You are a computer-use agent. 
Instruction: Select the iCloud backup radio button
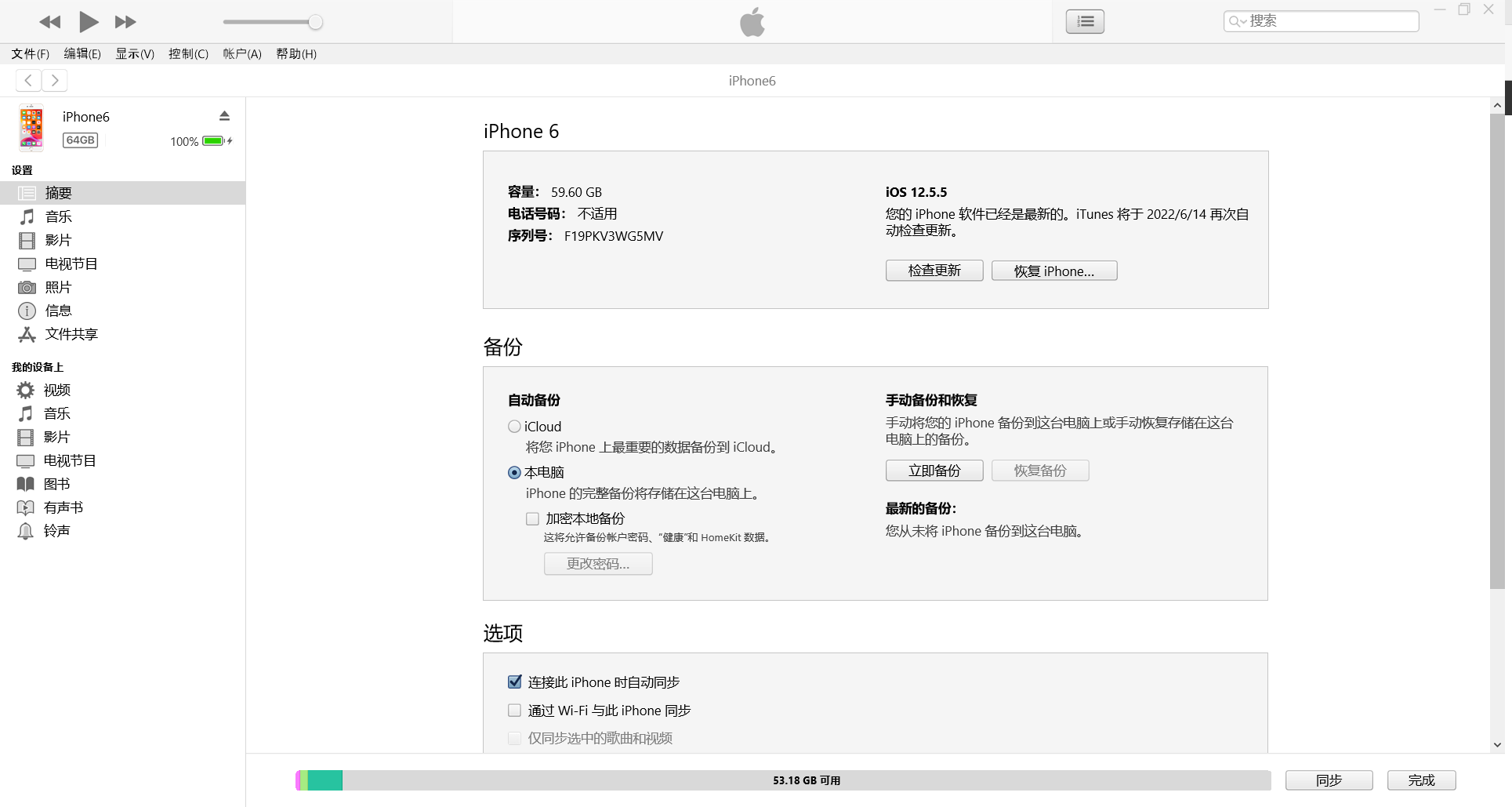(x=514, y=427)
